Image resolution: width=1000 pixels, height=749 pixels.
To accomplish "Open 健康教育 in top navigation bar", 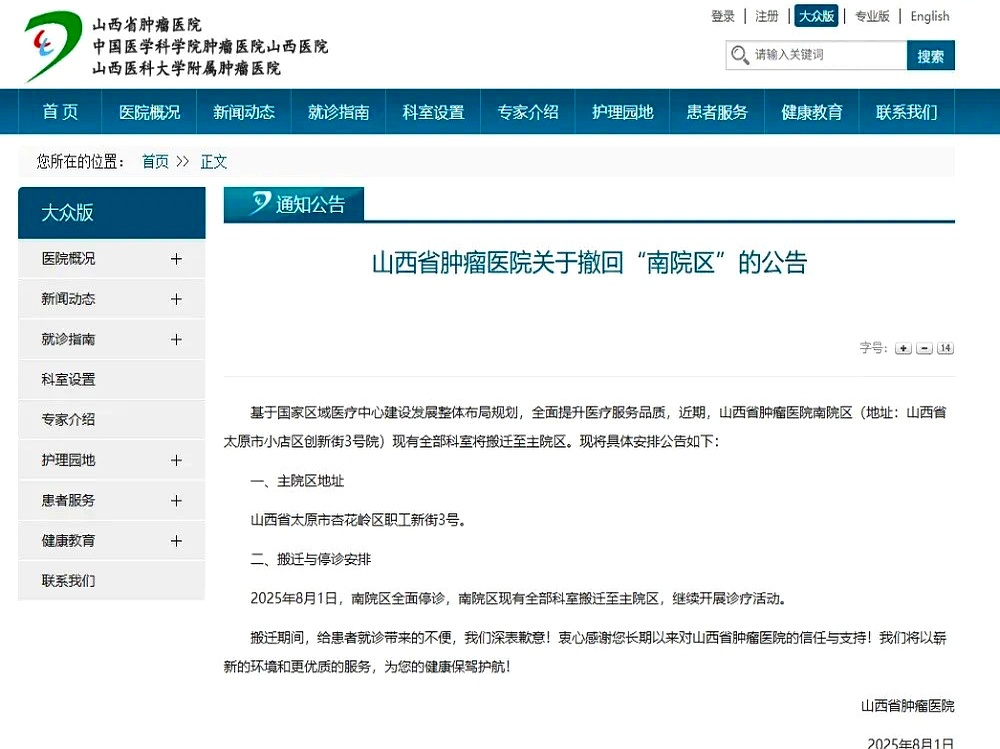I will pos(812,112).
